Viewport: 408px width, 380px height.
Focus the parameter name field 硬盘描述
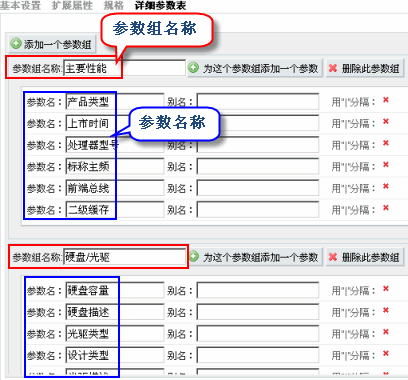click(115, 312)
